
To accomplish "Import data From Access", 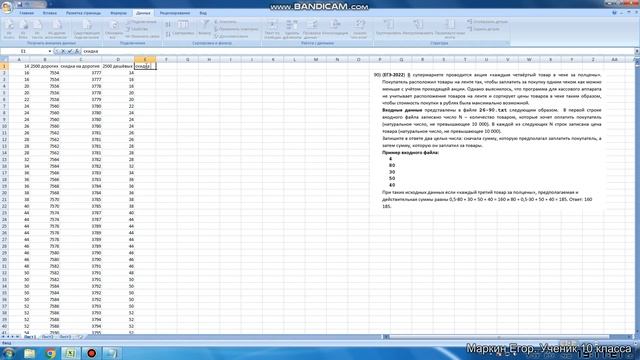I will 9,30.
